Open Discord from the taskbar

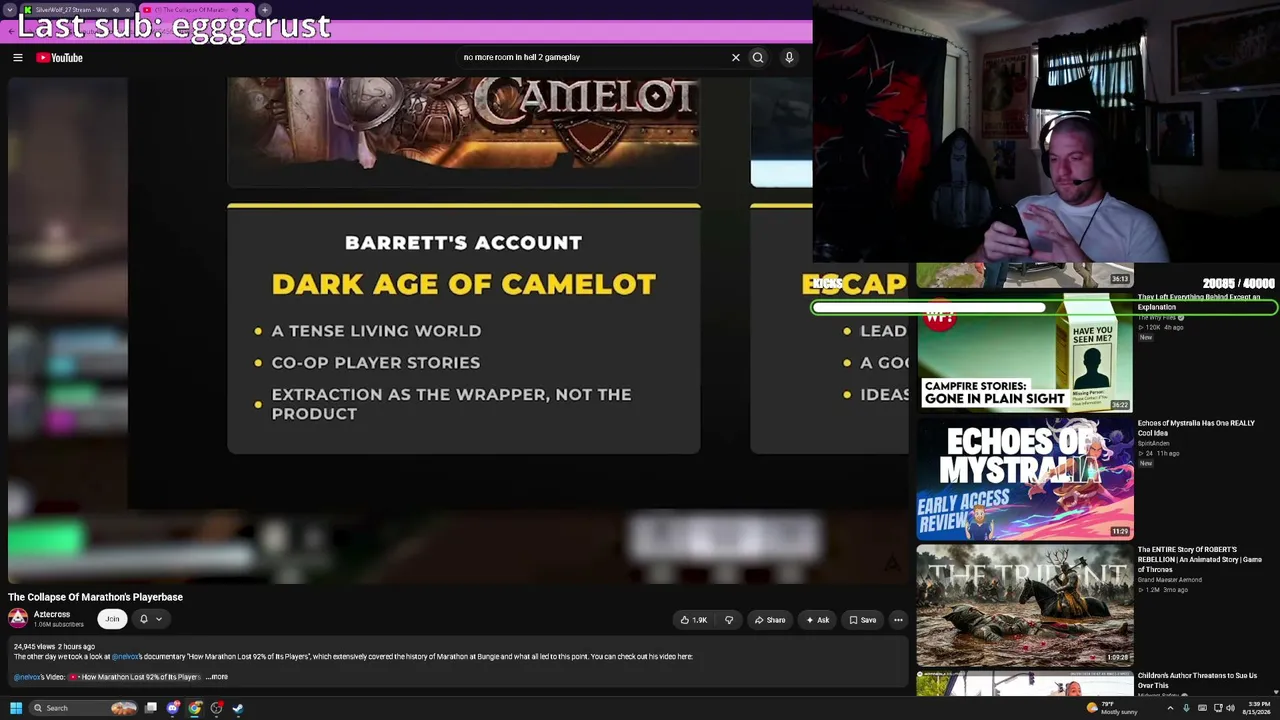173,708
